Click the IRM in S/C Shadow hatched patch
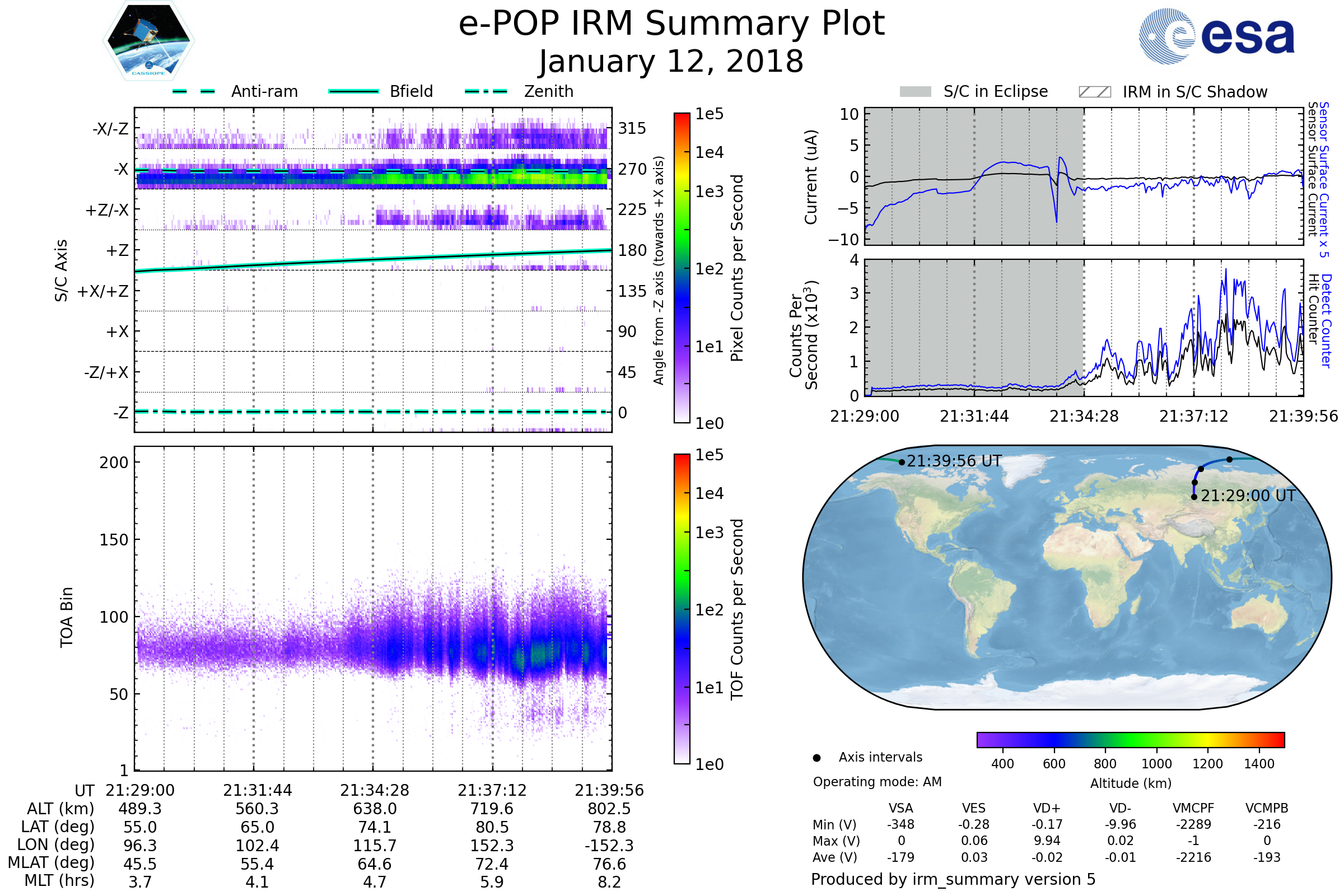Screen dimensions: 1344x896 [1095, 92]
